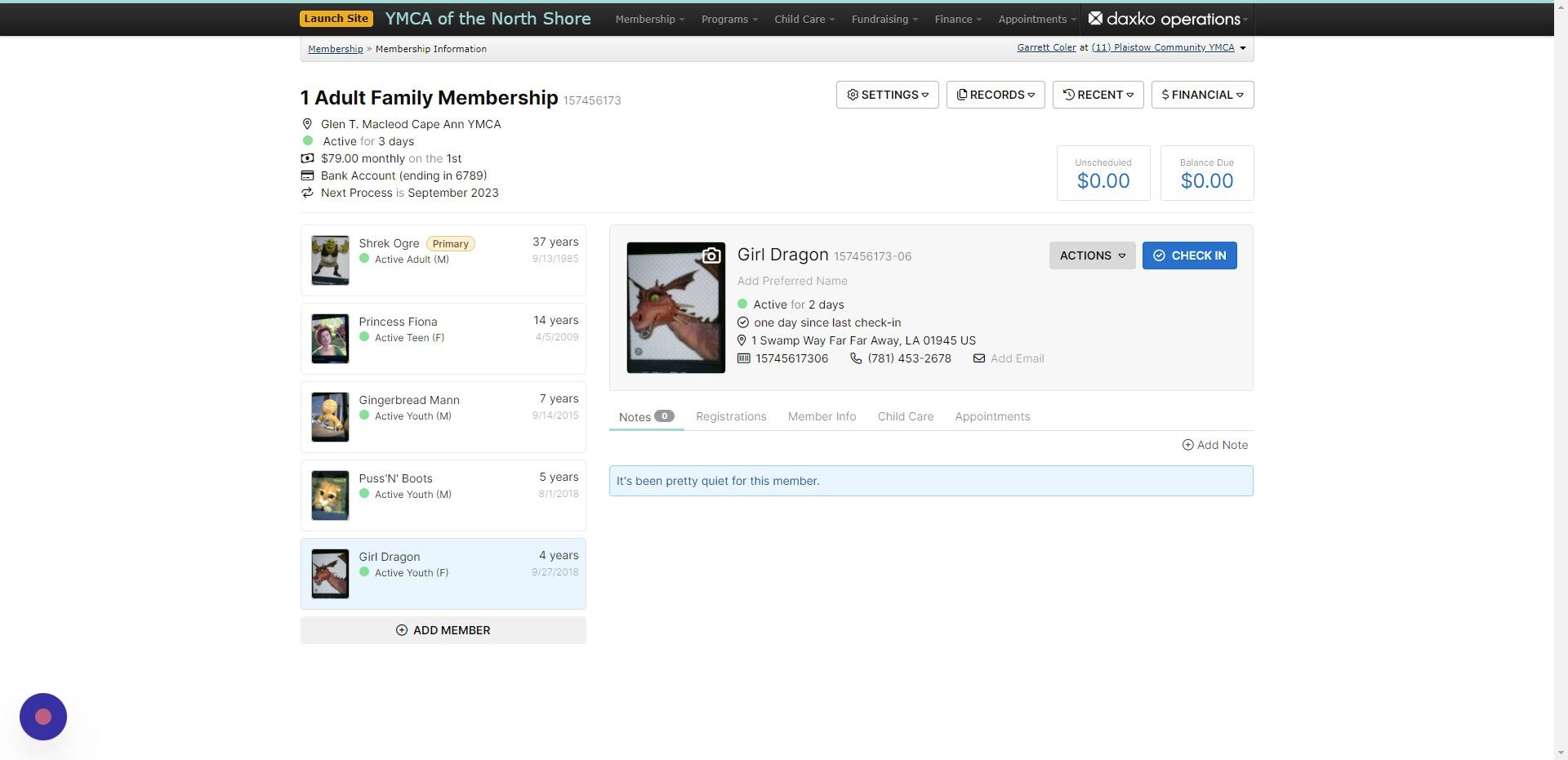Click the page vertical scrollbar
The width and height of the screenshot is (1568, 760).
(x=1561, y=380)
